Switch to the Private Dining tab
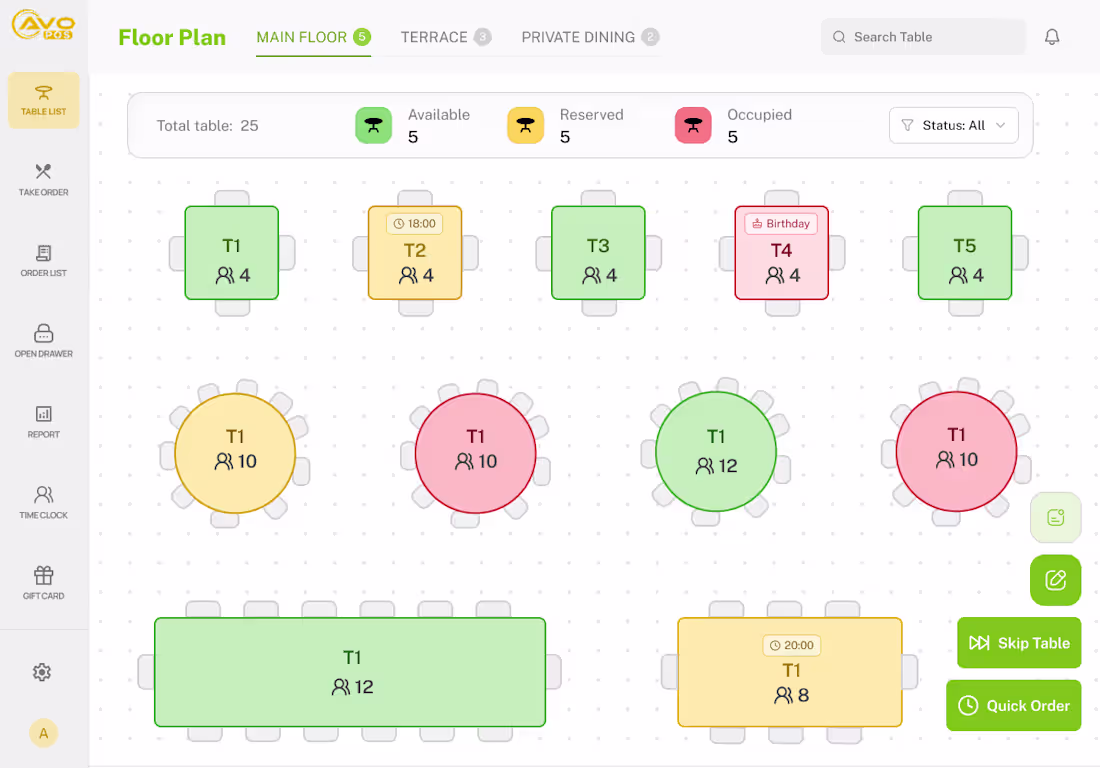 point(589,37)
